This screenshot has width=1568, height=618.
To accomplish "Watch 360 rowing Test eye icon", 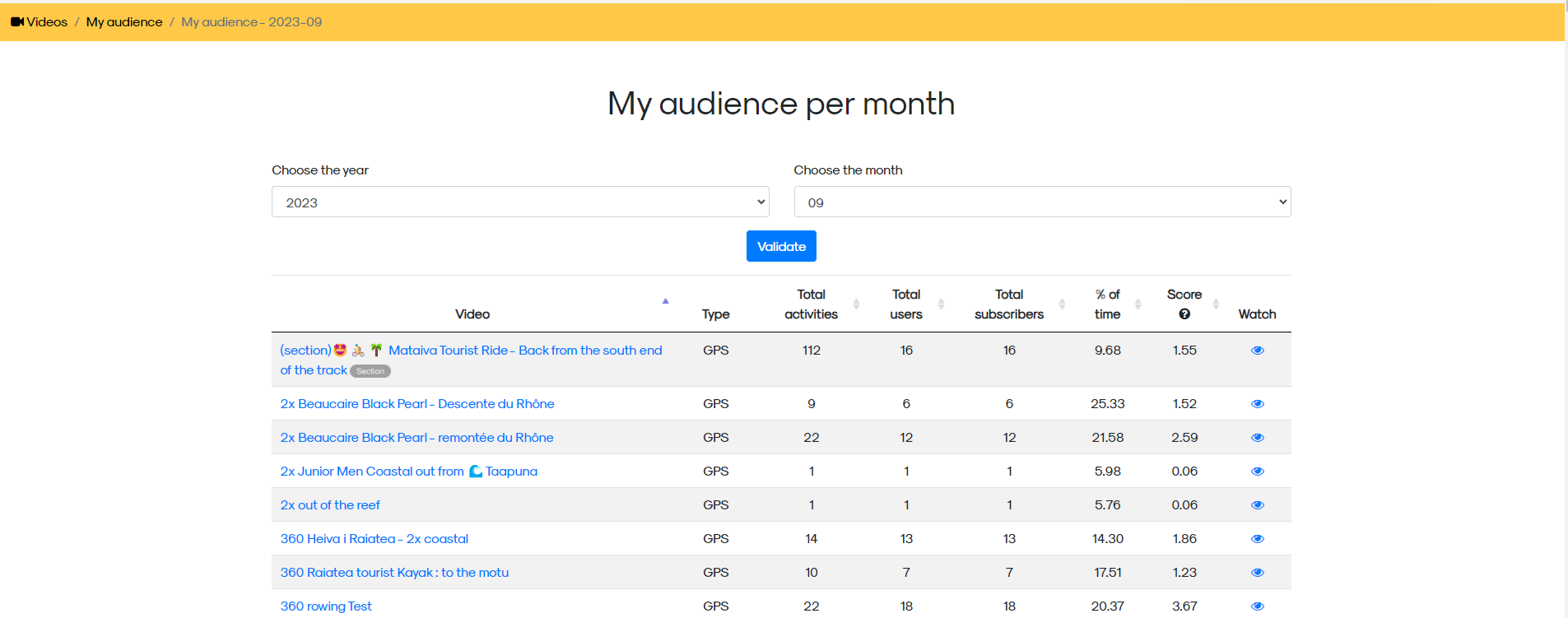I will [x=1258, y=606].
